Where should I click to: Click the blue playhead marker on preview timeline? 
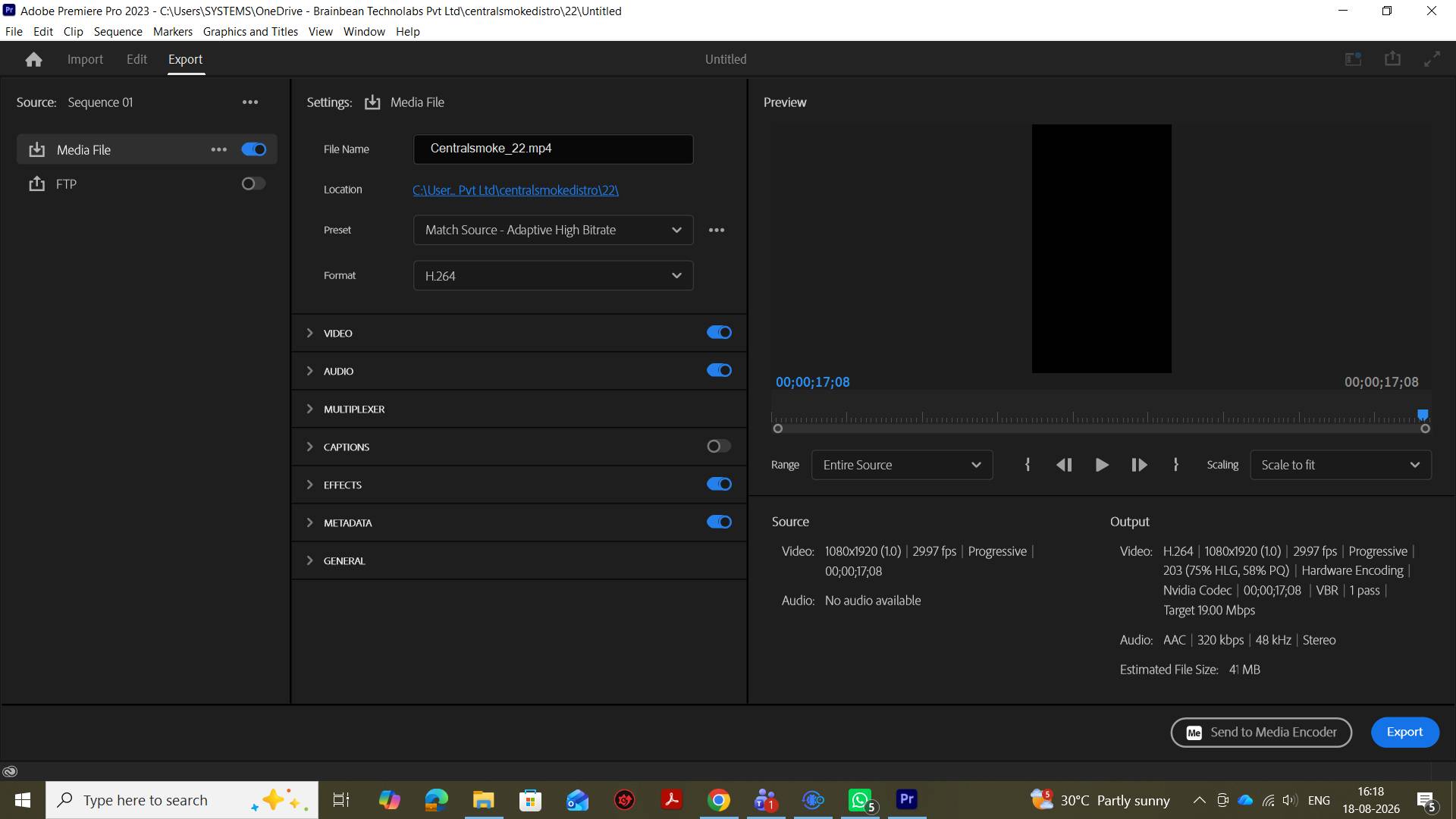coord(1423,414)
